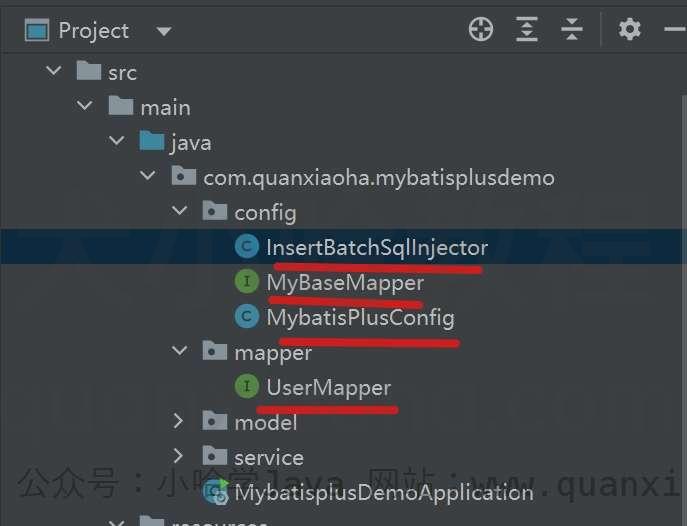Viewport: 687px width, 526px height.
Task: Expand the model package
Action: (178, 421)
